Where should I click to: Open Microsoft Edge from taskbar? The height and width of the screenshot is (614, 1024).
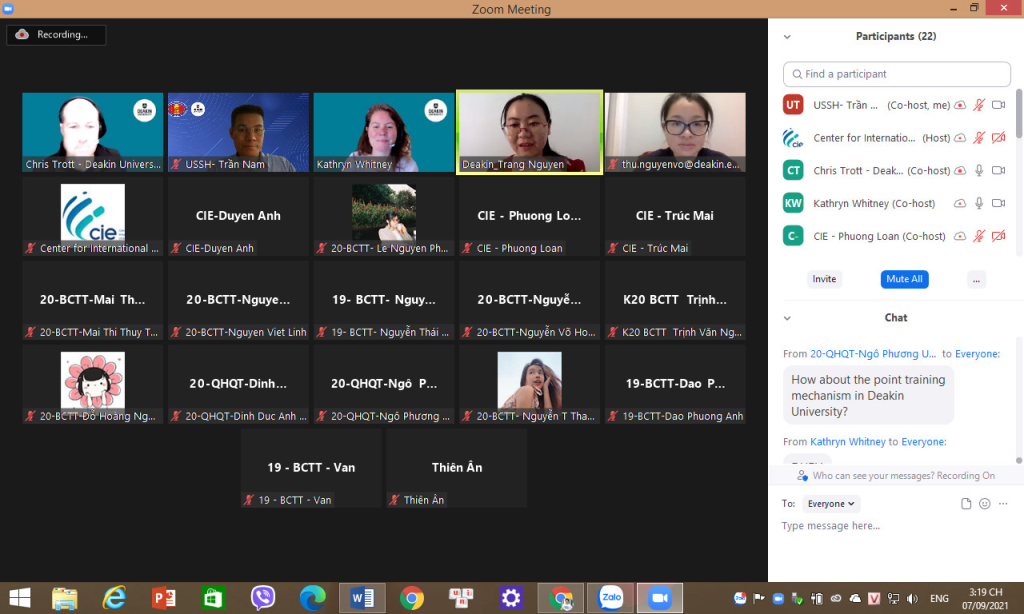[x=312, y=598]
